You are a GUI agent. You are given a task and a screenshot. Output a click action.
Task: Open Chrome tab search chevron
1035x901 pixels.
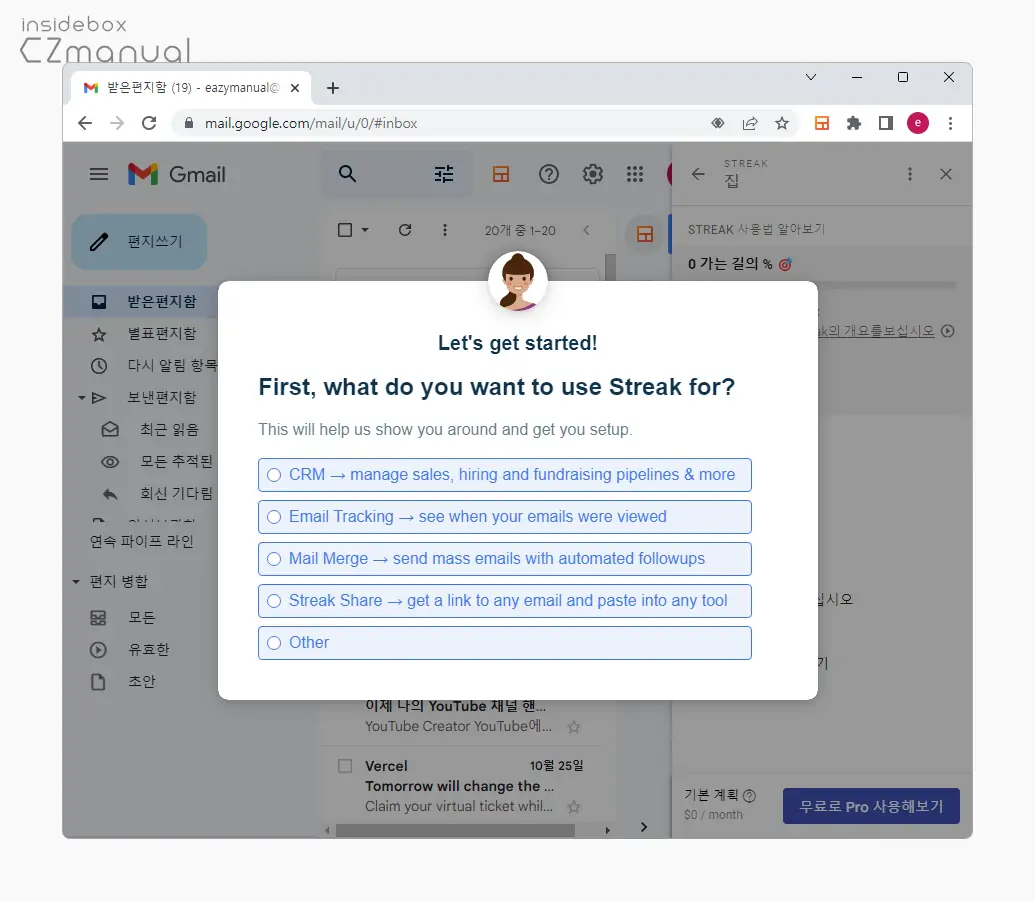coord(811,77)
